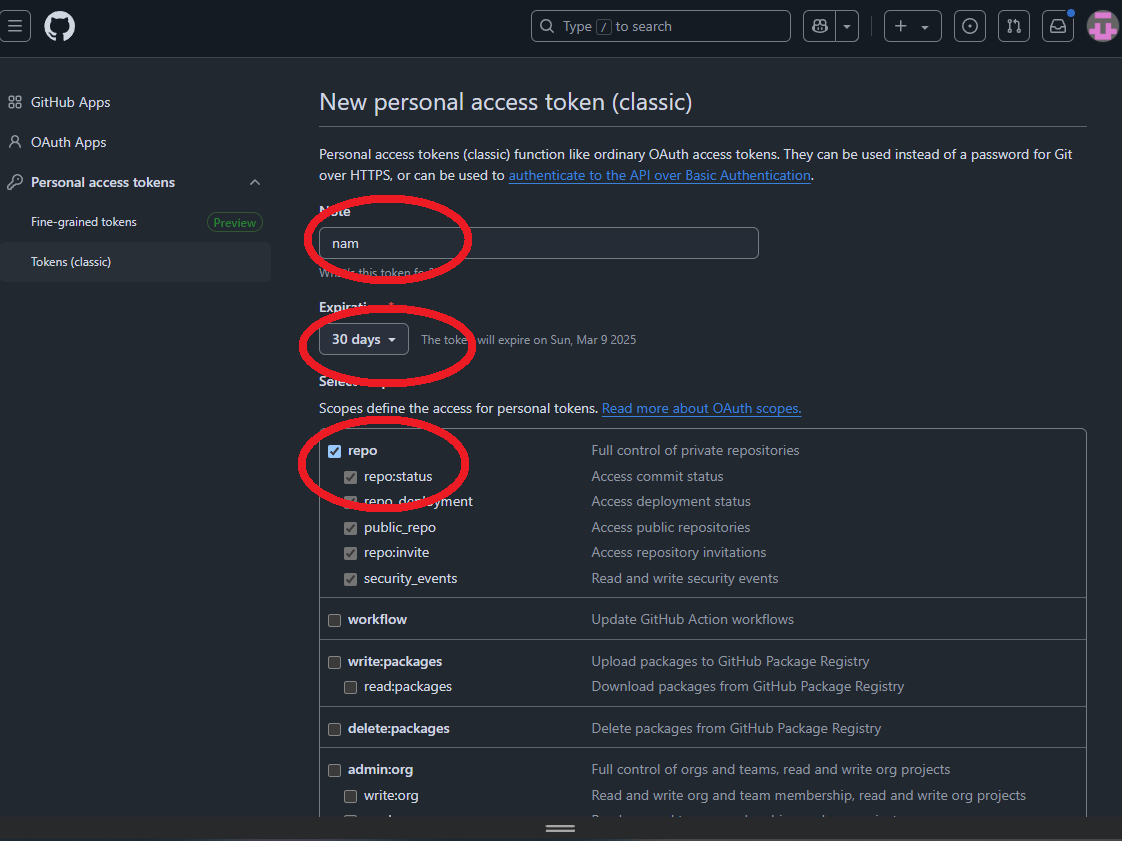Viewport: 1122px width, 841px height.
Task: Open the Read more about OAuth scopes link
Action: pos(701,408)
